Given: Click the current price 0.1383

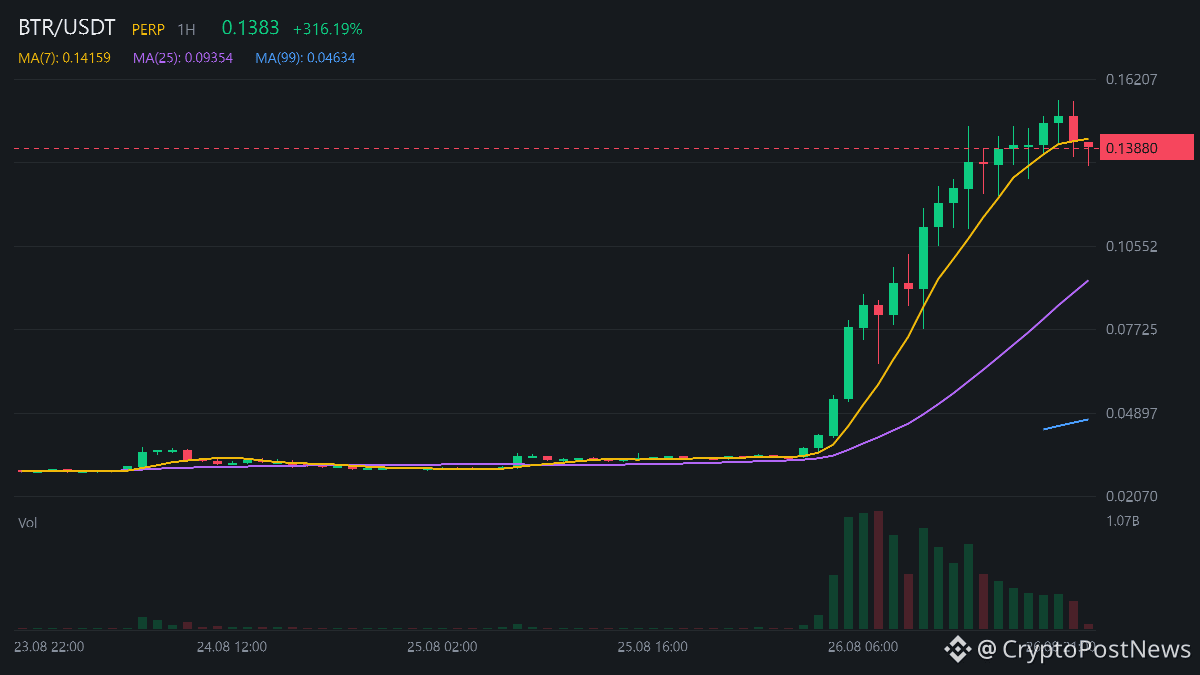Looking at the screenshot, I should click(x=251, y=28).
